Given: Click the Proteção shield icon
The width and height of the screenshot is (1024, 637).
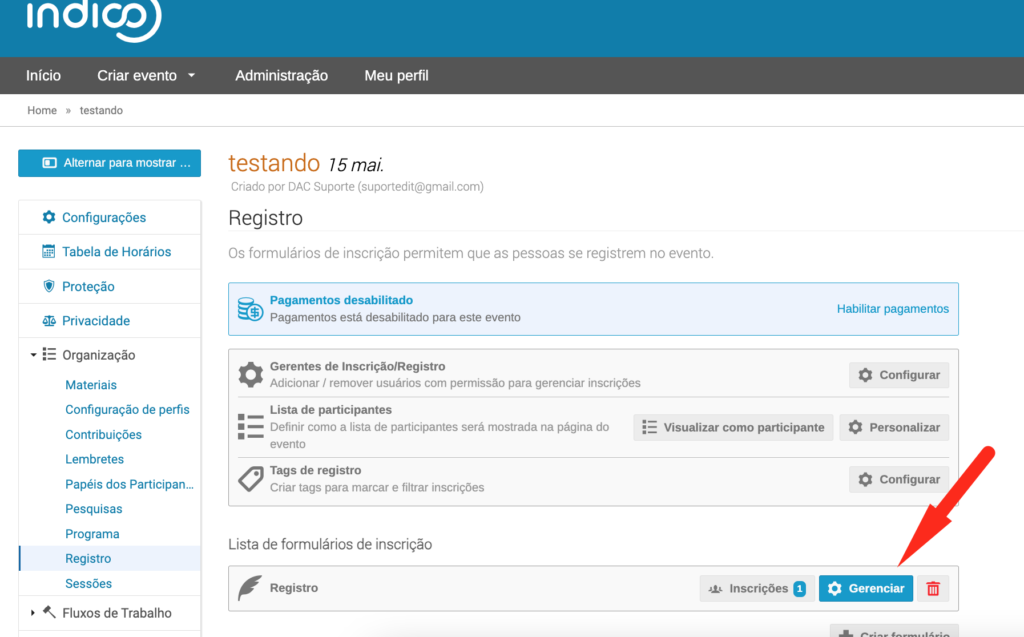Looking at the screenshot, I should [x=49, y=286].
